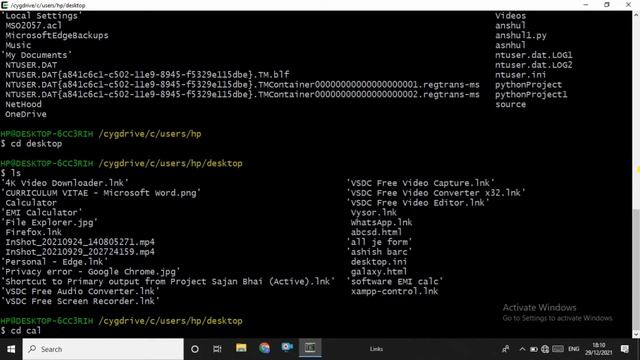Click the 'Shortcut to Primary output' entry
The width and height of the screenshot is (640, 360).
click(168, 281)
